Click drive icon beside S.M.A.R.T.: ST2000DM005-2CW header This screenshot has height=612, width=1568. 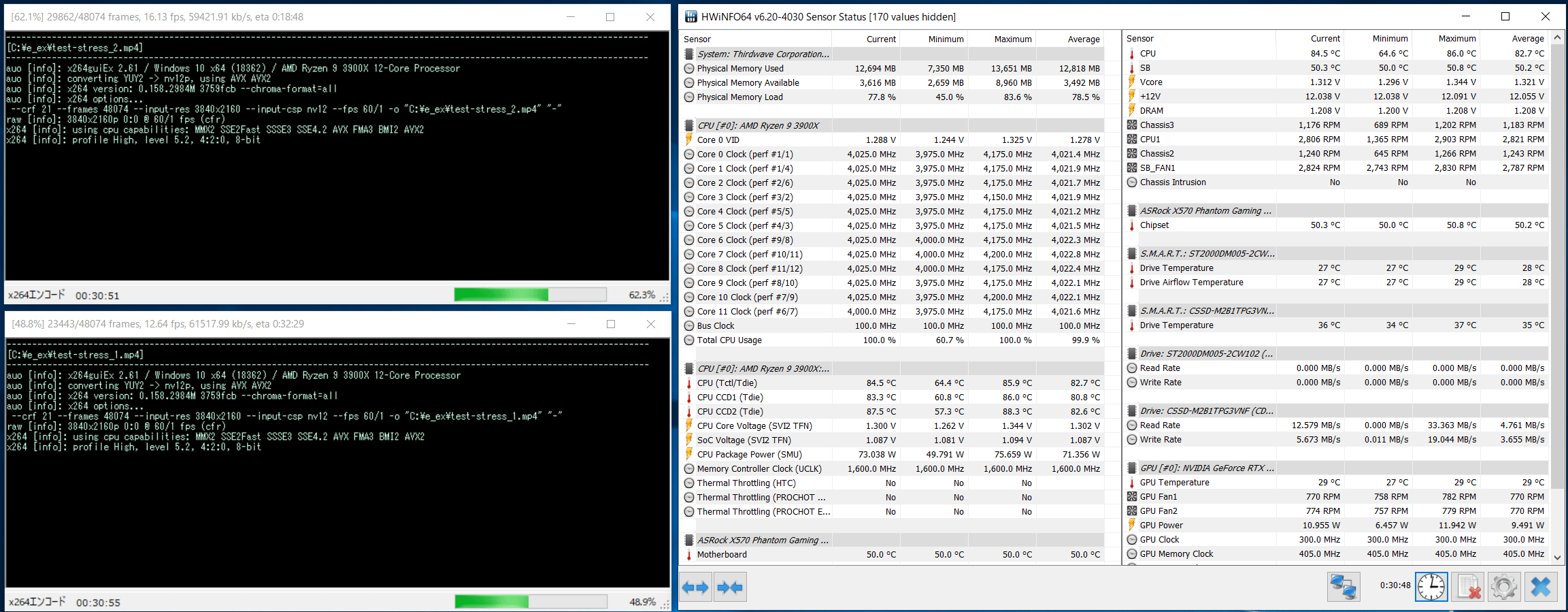tap(1132, 253)
